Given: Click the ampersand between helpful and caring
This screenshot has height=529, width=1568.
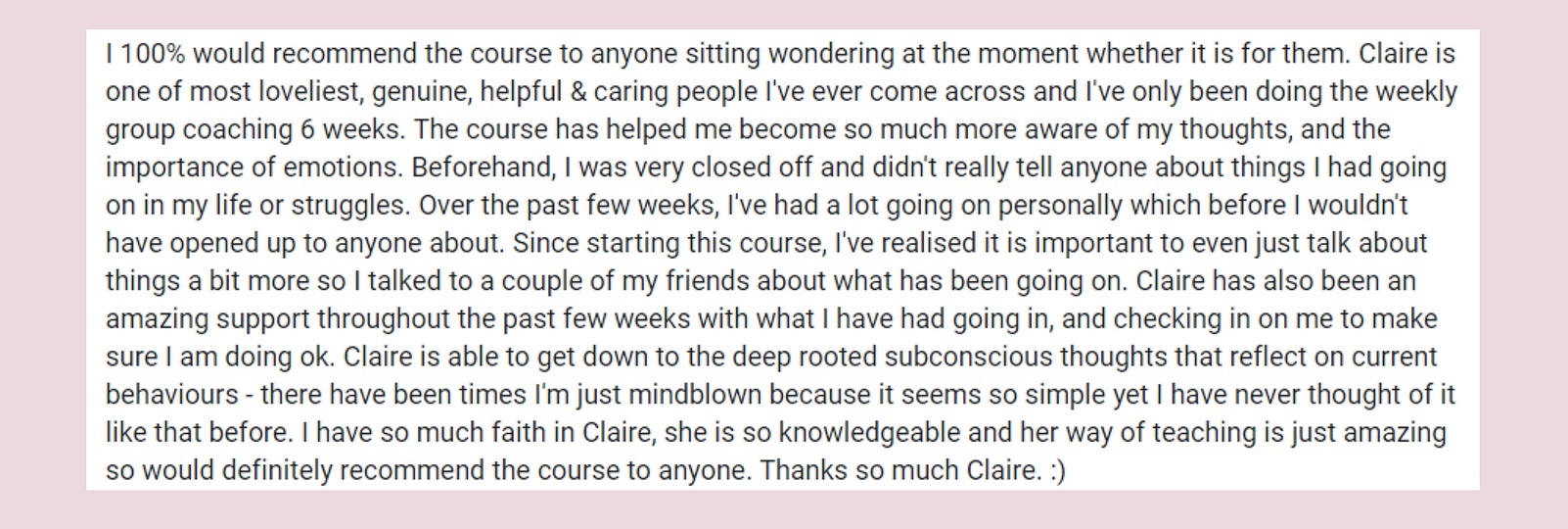Looking at the screenshot, I should click(577, 92).
